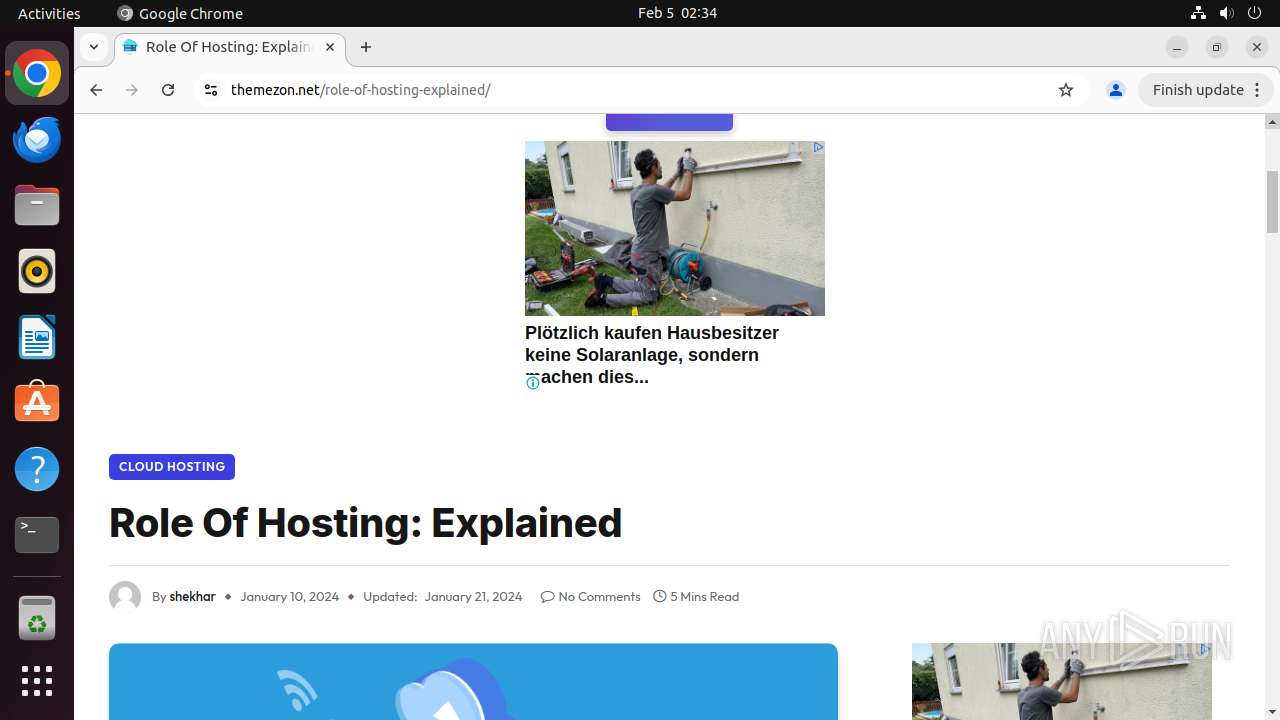
Task: Click the sidebar ad image
Action: [1062, 681]
